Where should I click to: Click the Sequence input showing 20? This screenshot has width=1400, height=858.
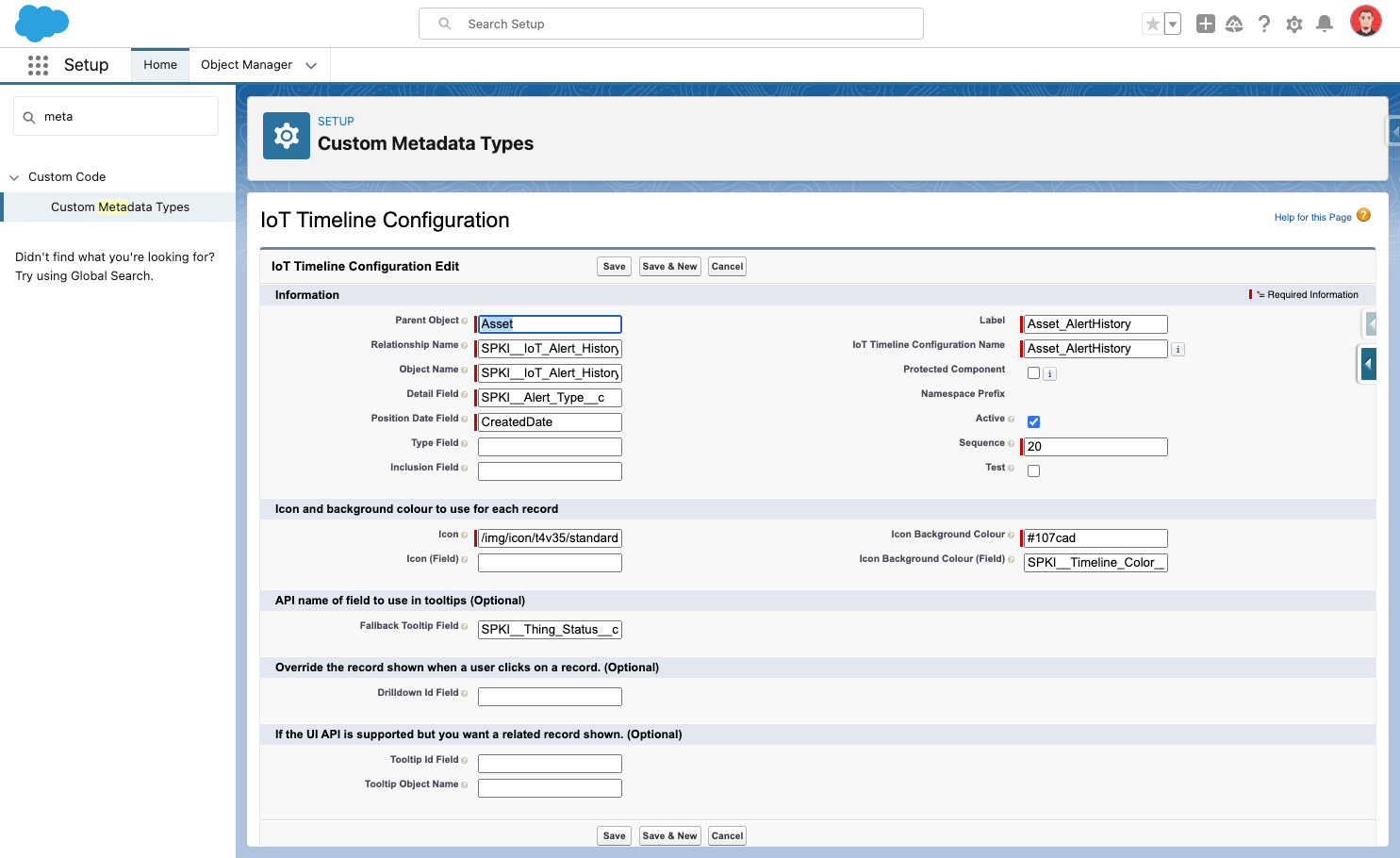(1095, 447)
